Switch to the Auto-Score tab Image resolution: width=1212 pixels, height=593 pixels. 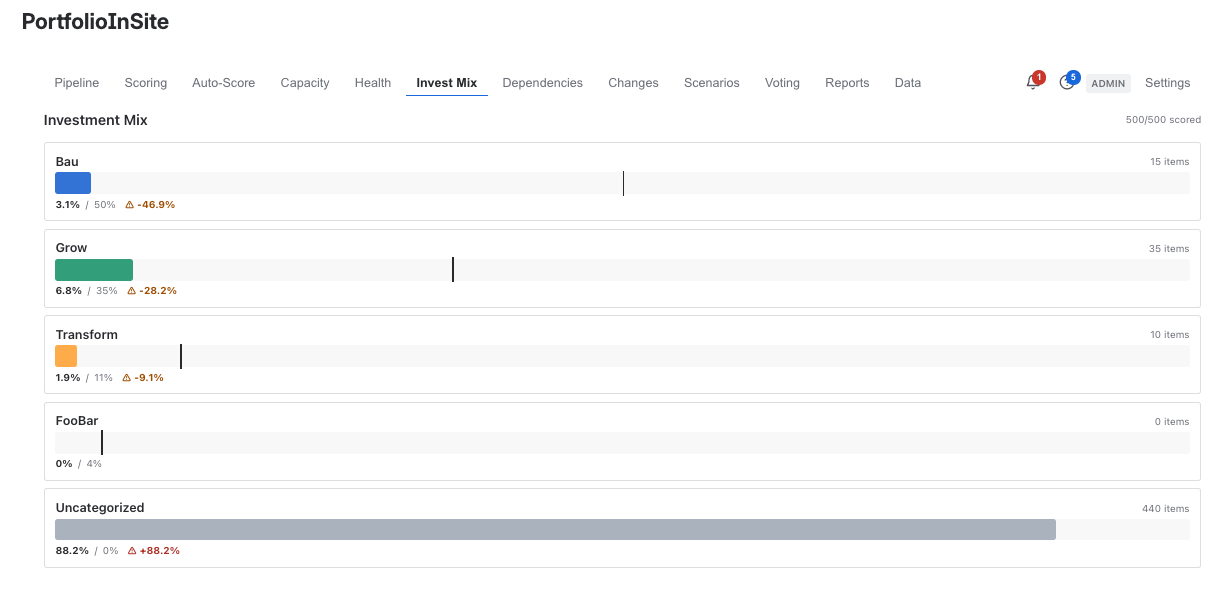pyautogui.click(x=223, y=83)
